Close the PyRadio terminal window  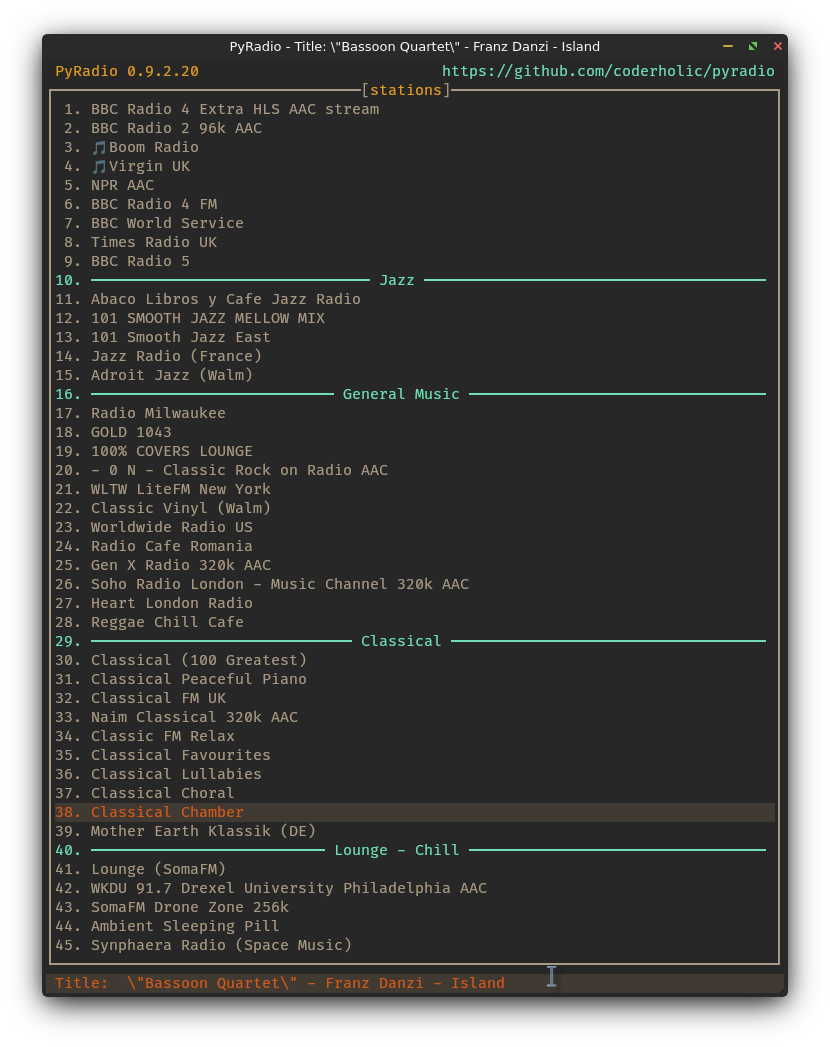[x=778, y=46]
